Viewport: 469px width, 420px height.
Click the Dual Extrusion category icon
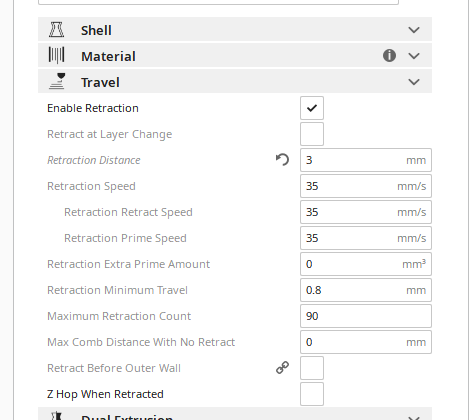coord(57,416)
